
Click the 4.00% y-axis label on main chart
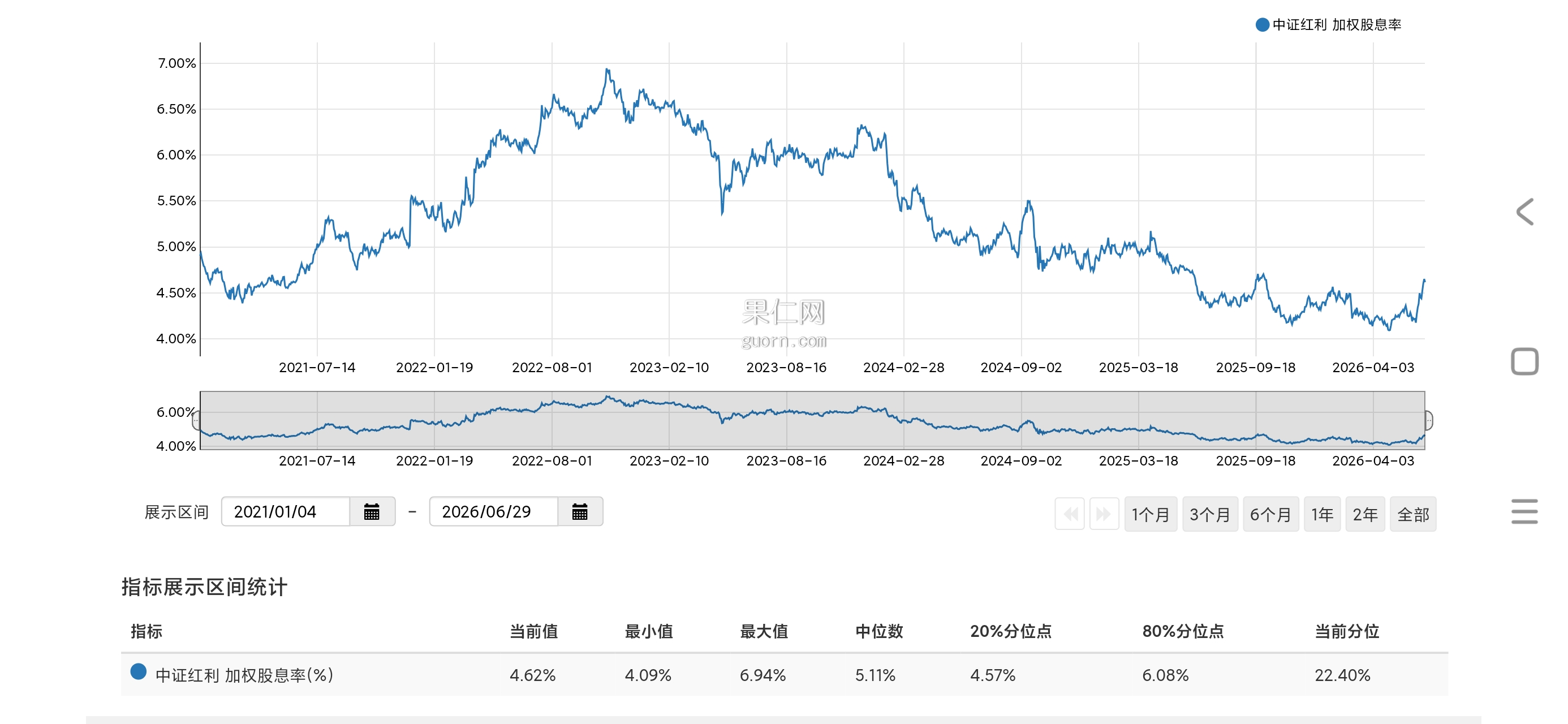click(x=176, y=339)
